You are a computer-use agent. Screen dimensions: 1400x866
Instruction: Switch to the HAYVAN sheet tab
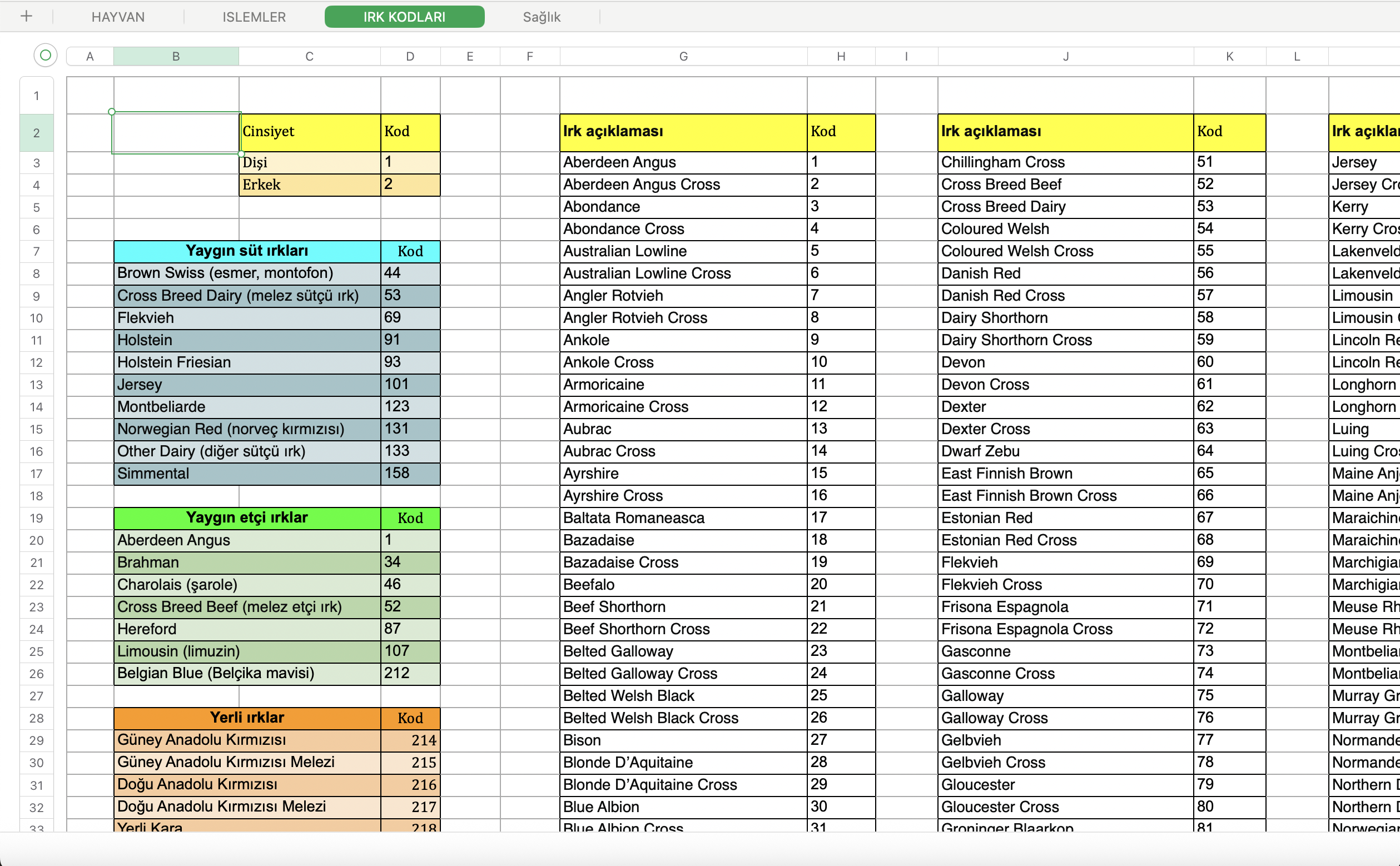coord(118,17)
